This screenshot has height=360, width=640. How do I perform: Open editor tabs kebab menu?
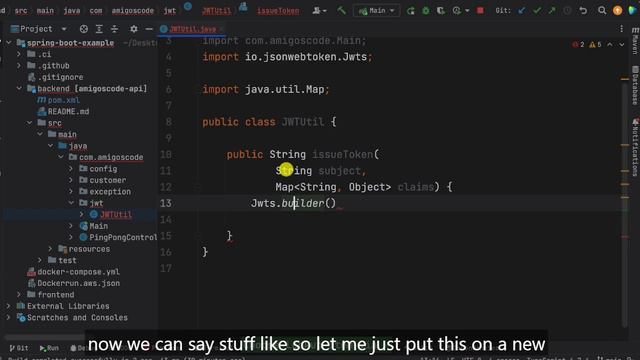pyautogui.click(x=621, y=29)
